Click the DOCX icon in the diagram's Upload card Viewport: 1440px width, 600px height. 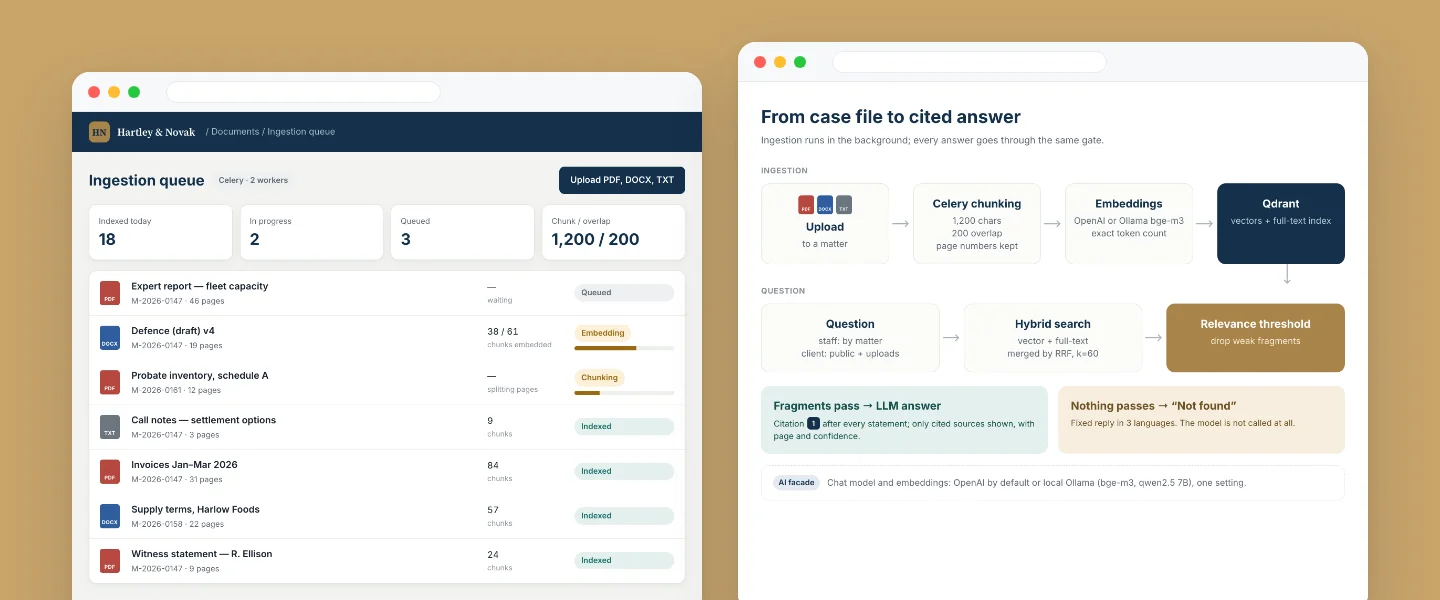coord(825,204)
